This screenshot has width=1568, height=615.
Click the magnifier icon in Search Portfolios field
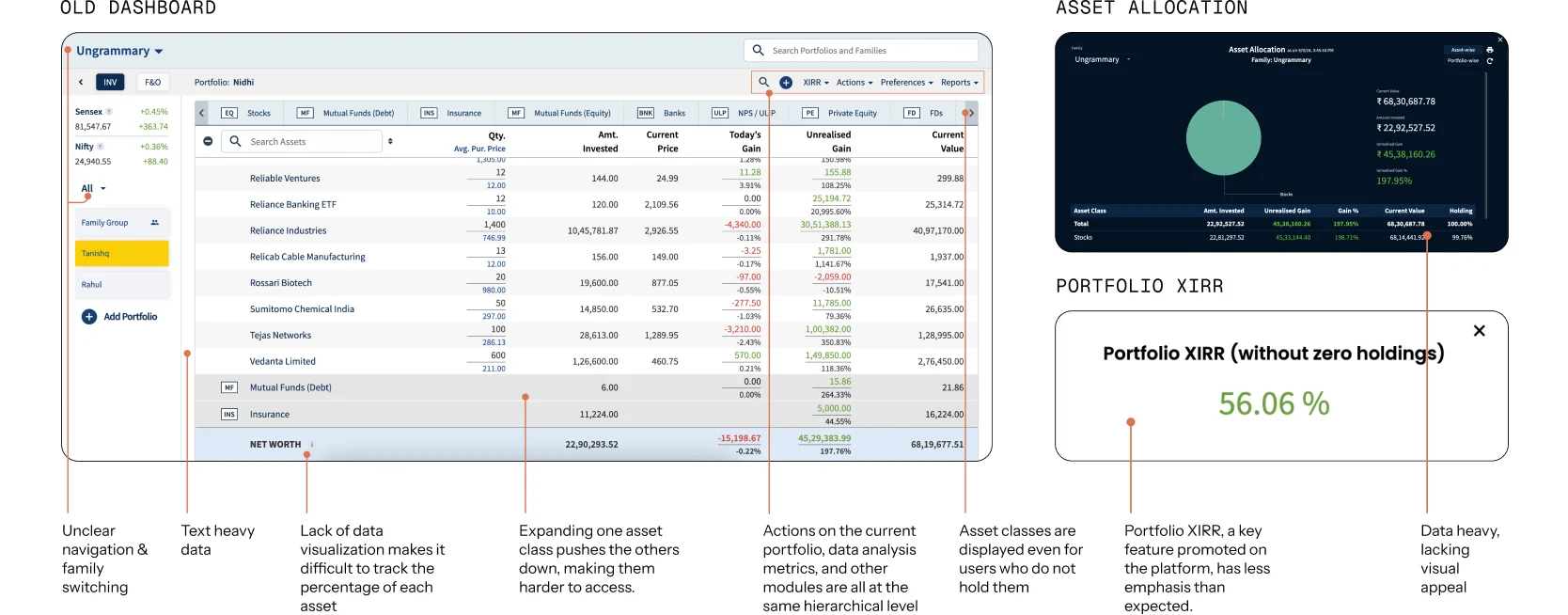759,51
